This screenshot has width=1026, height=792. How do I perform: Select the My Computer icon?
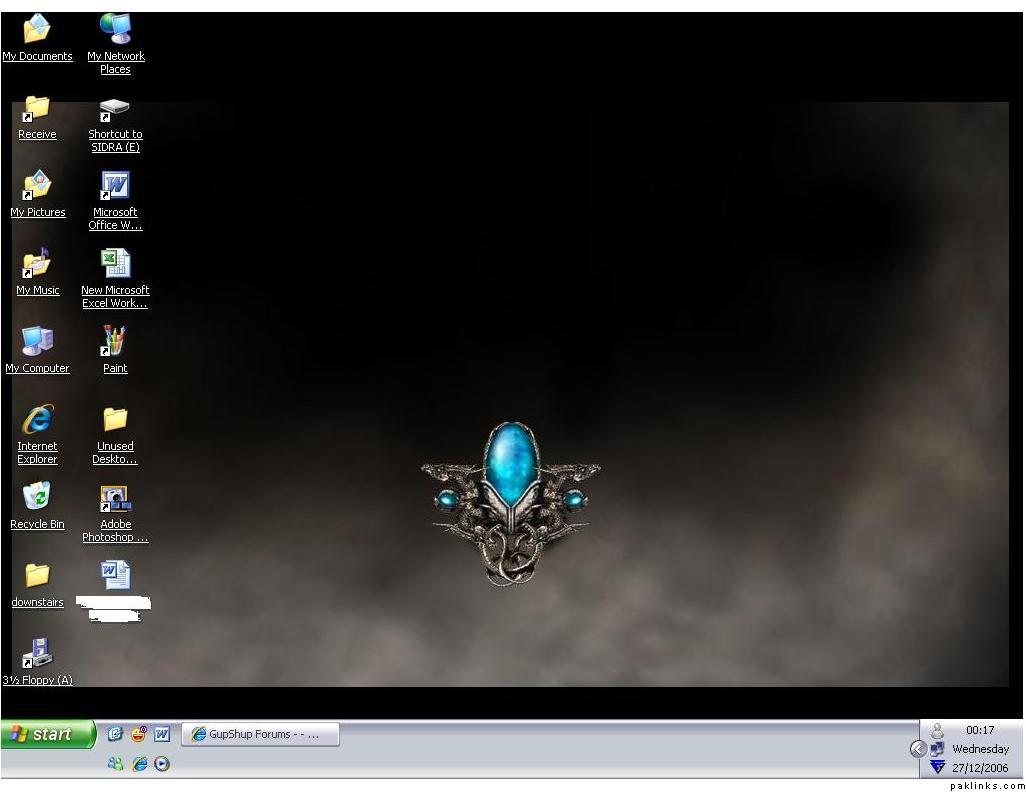click(x=37, y=342)
